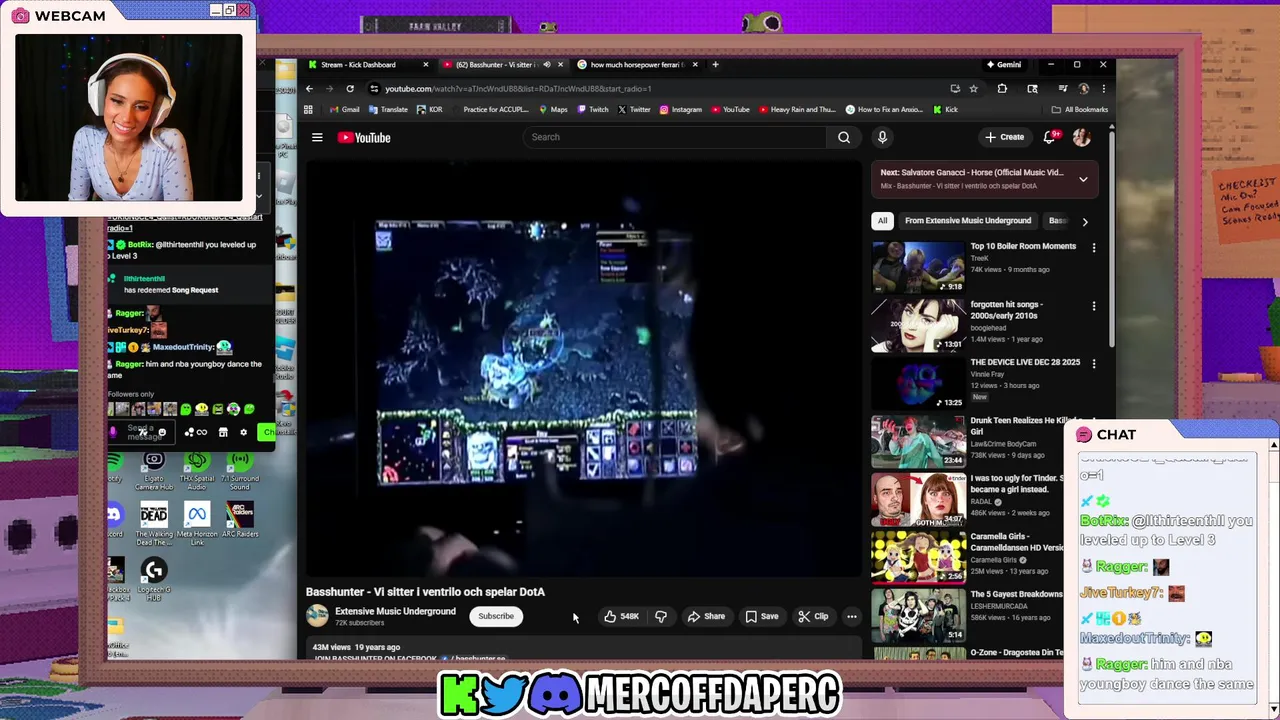Start voice search with the microphone icon
The image size is (1280, 720).
point(882,137)
